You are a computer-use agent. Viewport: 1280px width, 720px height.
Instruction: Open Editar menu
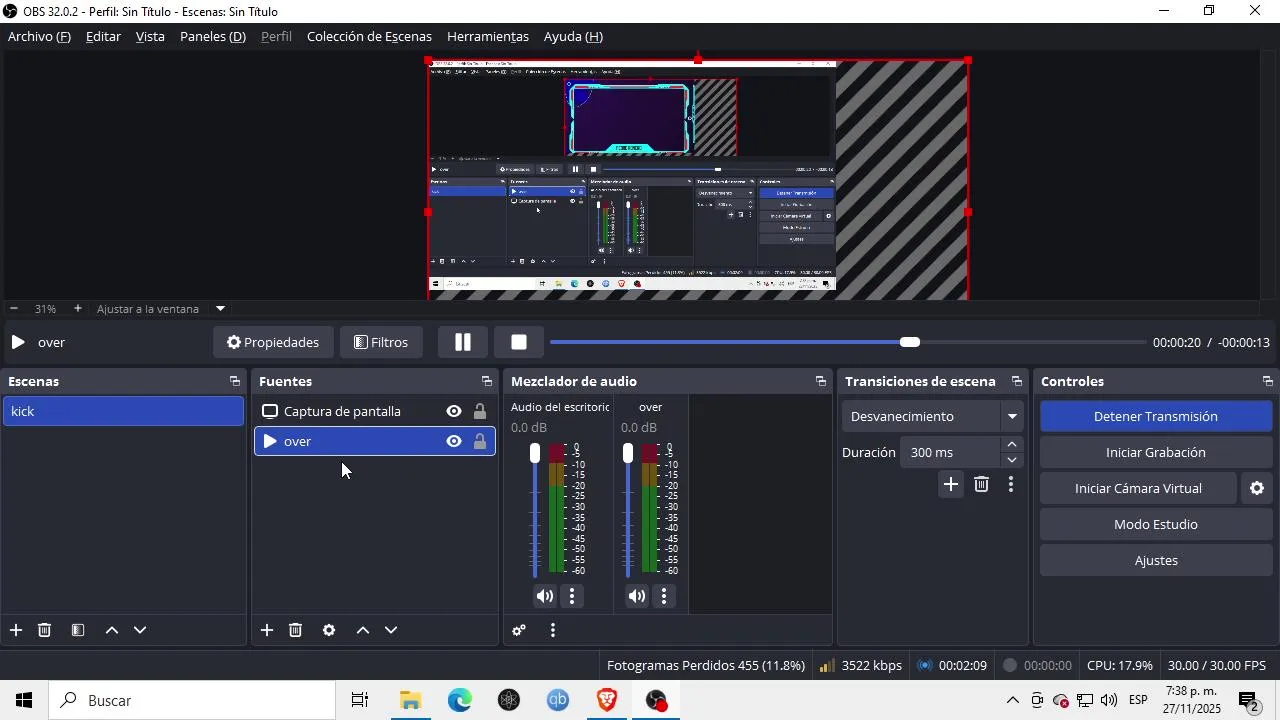[103, 36]
